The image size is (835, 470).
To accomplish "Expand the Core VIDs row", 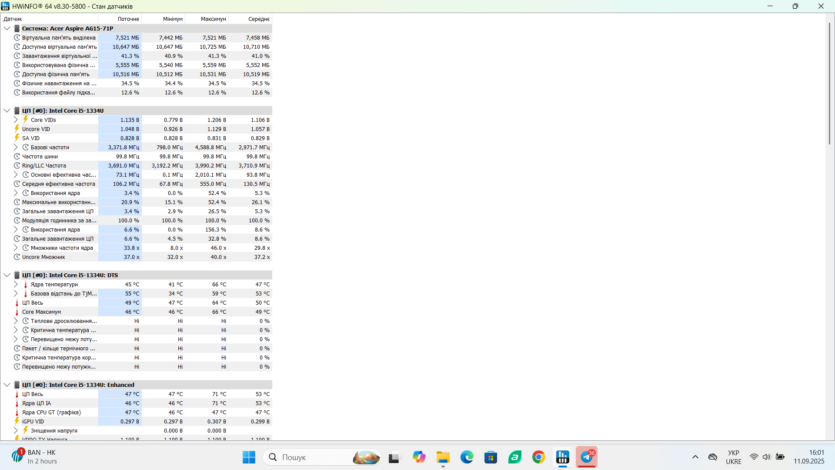I will (x=15, y=120).
